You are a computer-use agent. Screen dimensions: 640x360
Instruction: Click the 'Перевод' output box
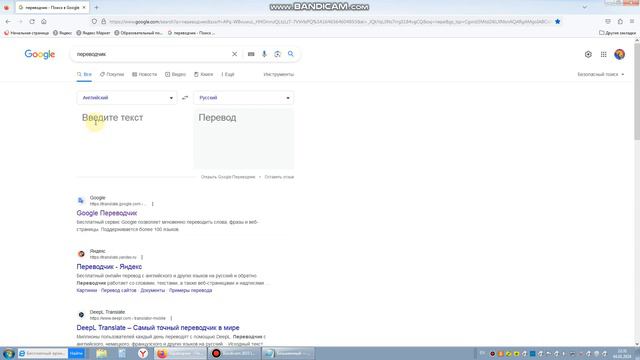point(244,139)
